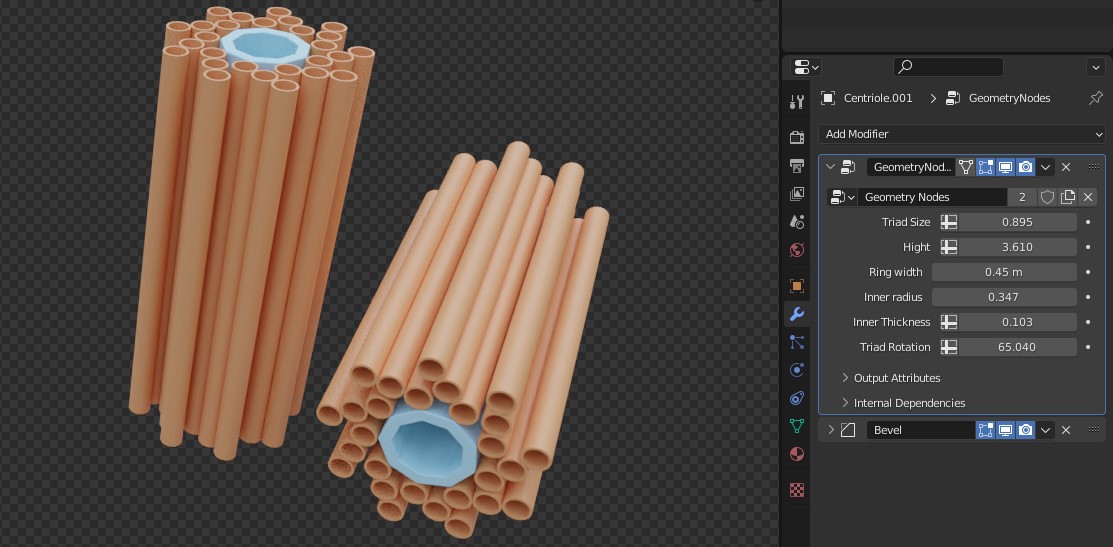
Task: Open Object Data mesh properties icon
Action: pyautogui.click(x=797, y=426)
